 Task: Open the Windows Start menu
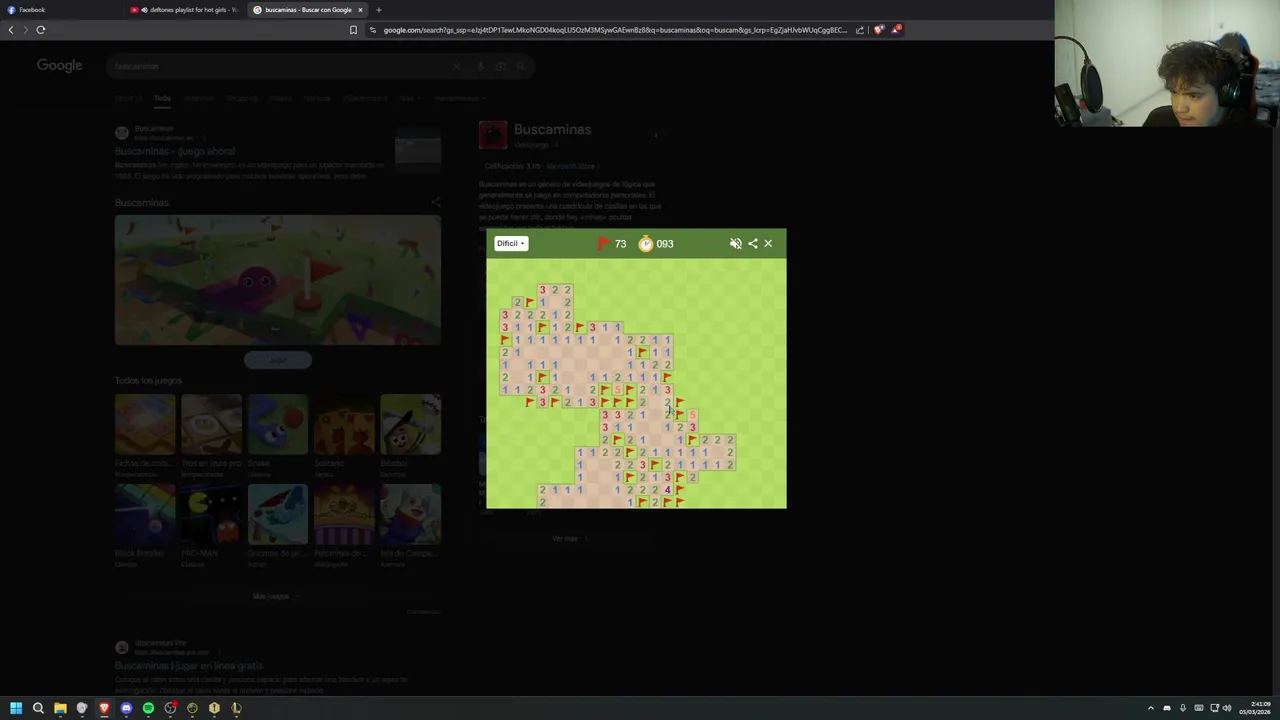pos(16,708)
